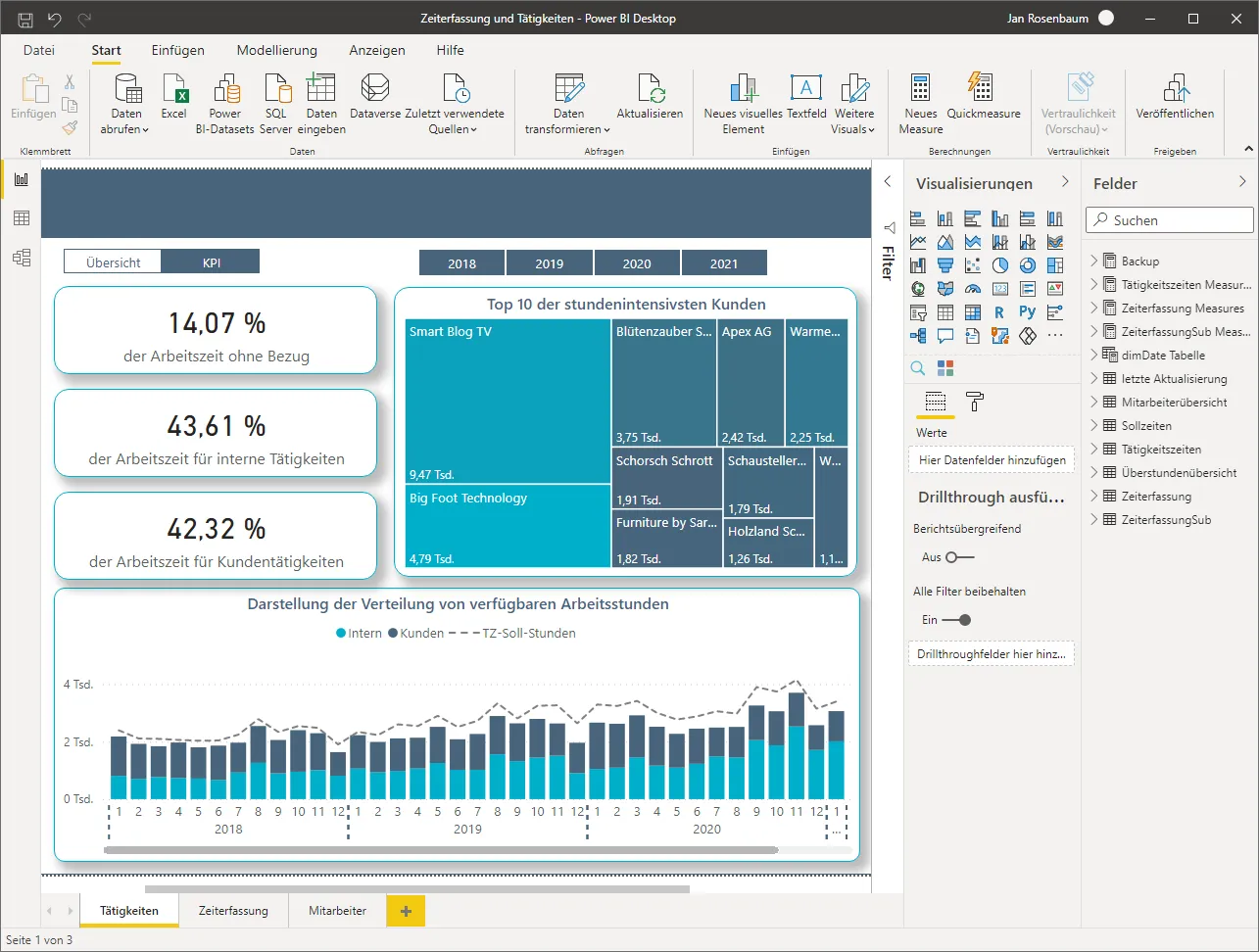
Task: Click Veröffentlichen to publish
Action: click(1175, 96)
